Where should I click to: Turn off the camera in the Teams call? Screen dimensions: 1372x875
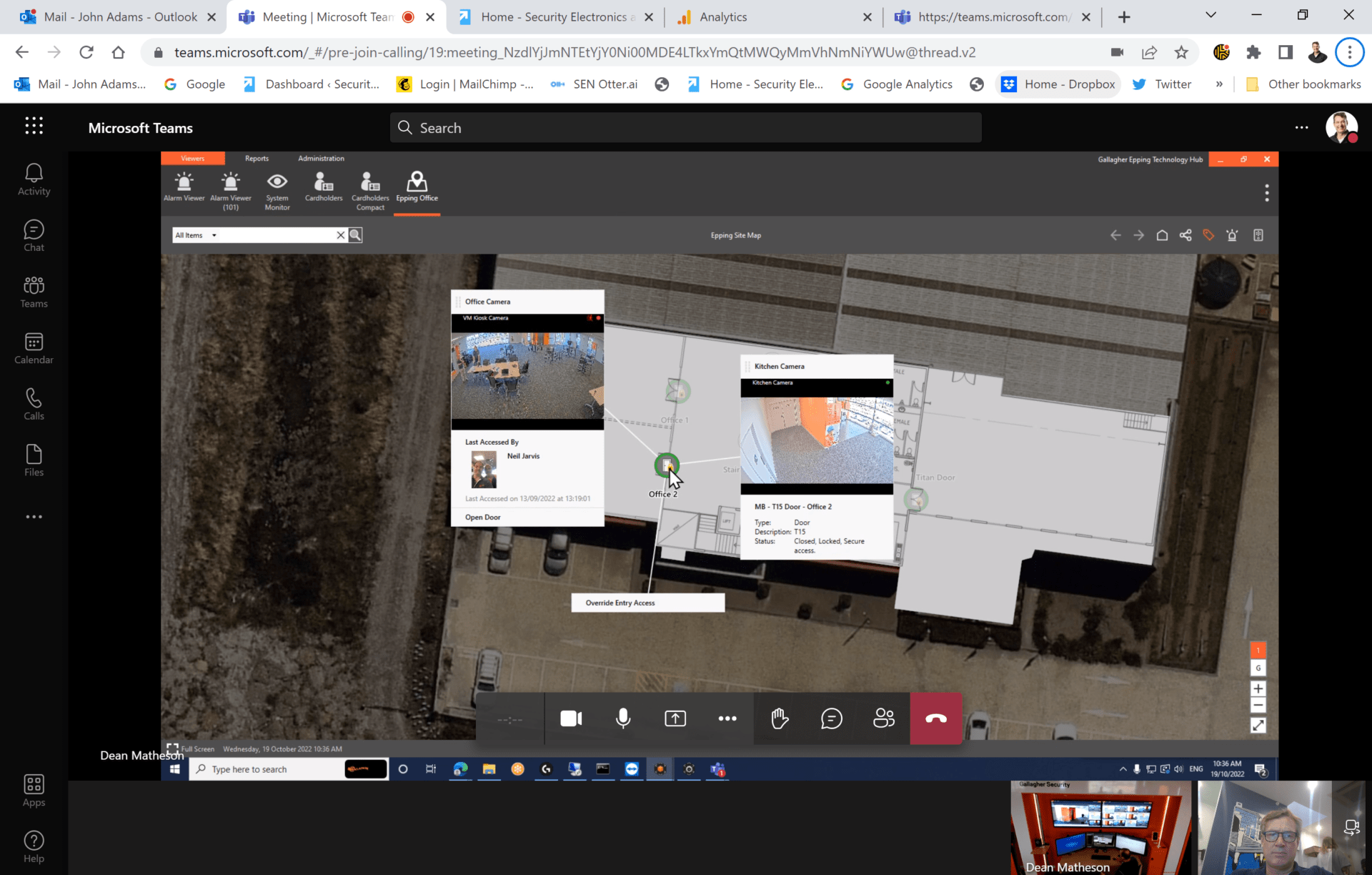[570, 718]
